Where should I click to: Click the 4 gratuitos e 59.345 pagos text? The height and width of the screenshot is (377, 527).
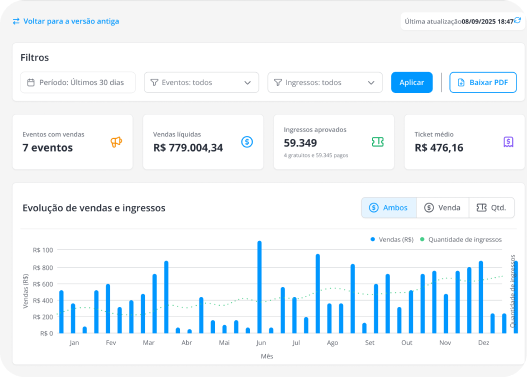(316, 155)
